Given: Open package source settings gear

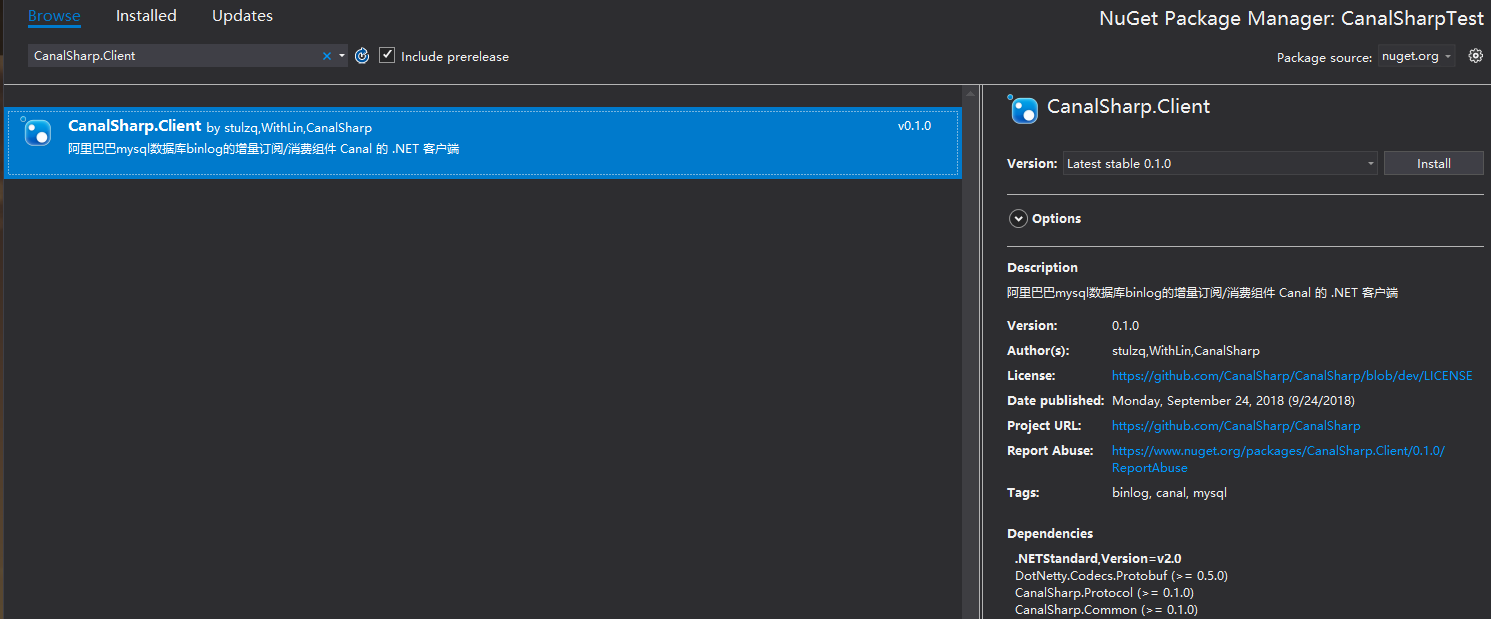Looking at the screenshot, I should click(1475, 56).
